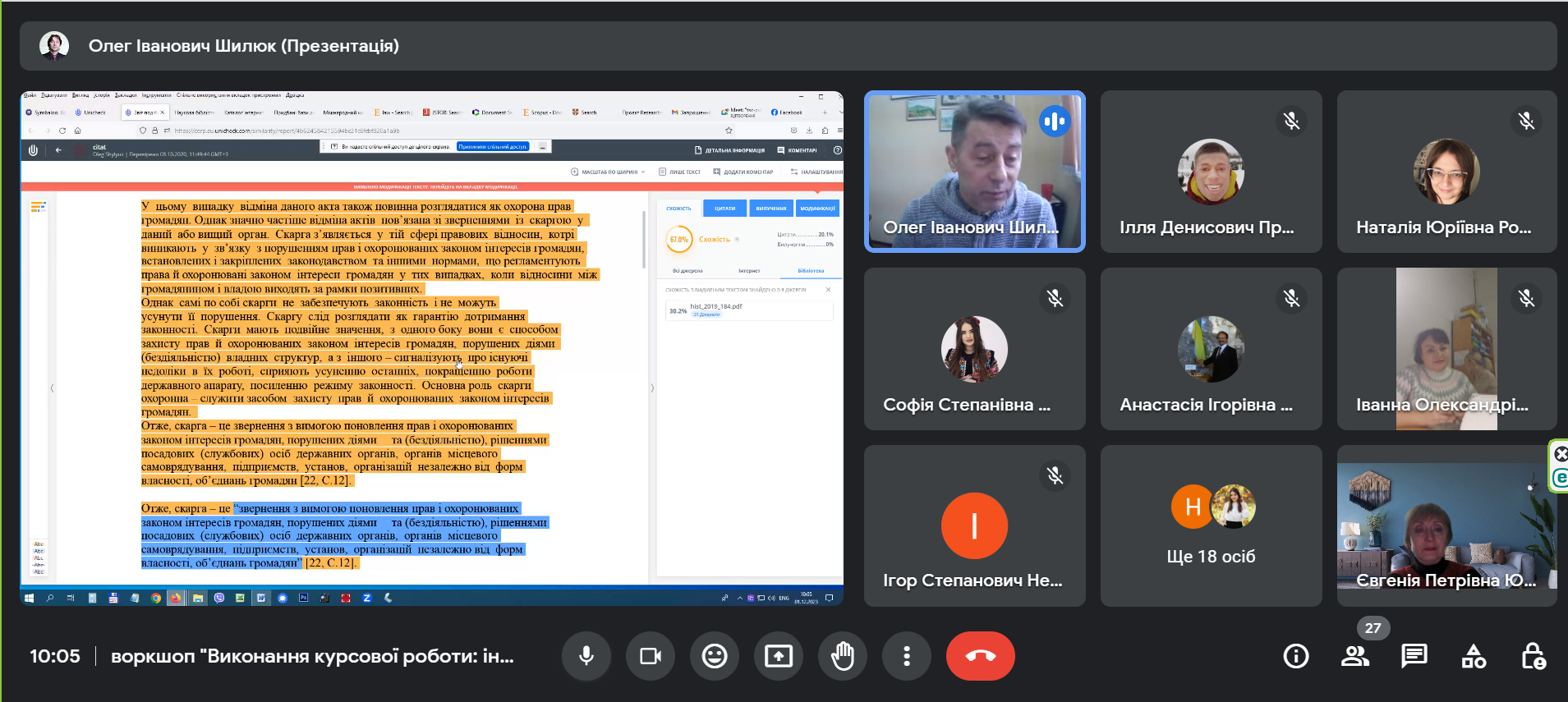This screenshot has width=1568, height=702.
Task: Turn off the camera button
Action: coord(651,656)
